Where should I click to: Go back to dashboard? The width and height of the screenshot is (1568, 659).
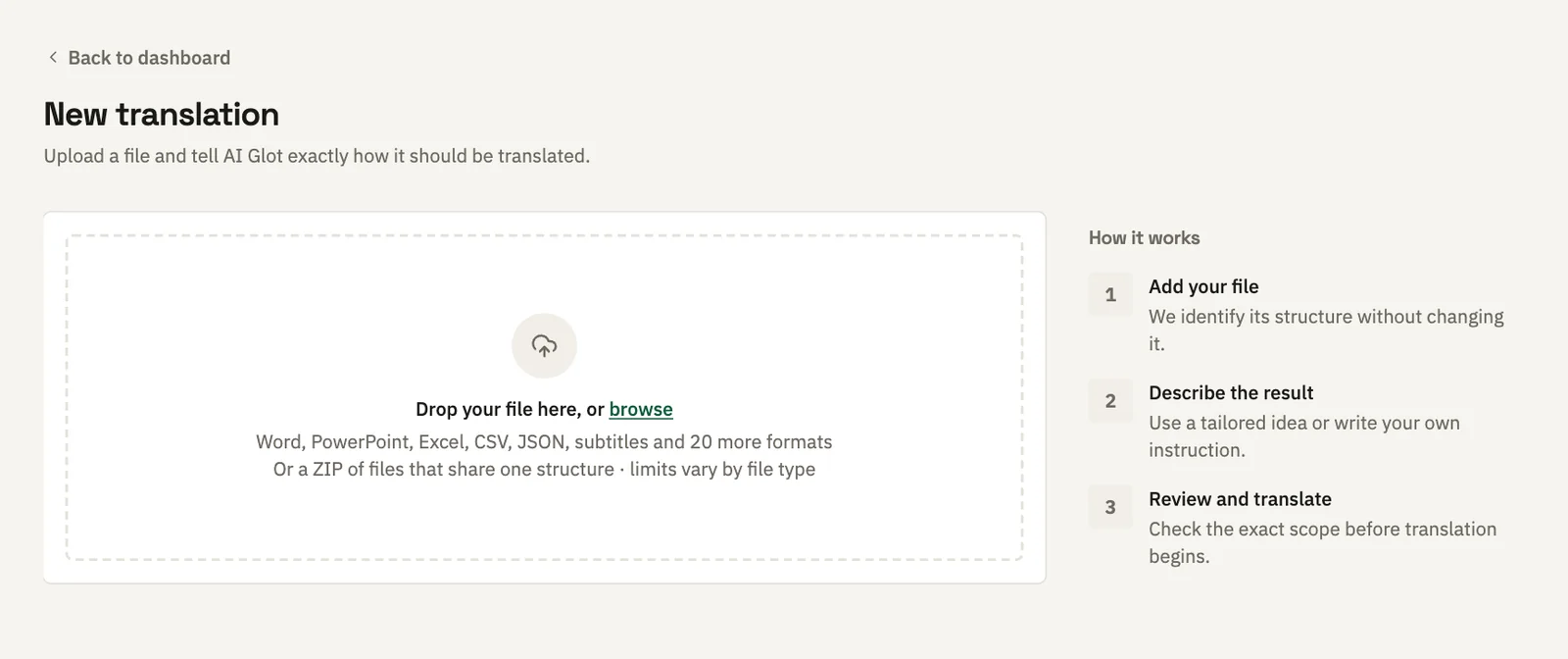coord(138,57)
